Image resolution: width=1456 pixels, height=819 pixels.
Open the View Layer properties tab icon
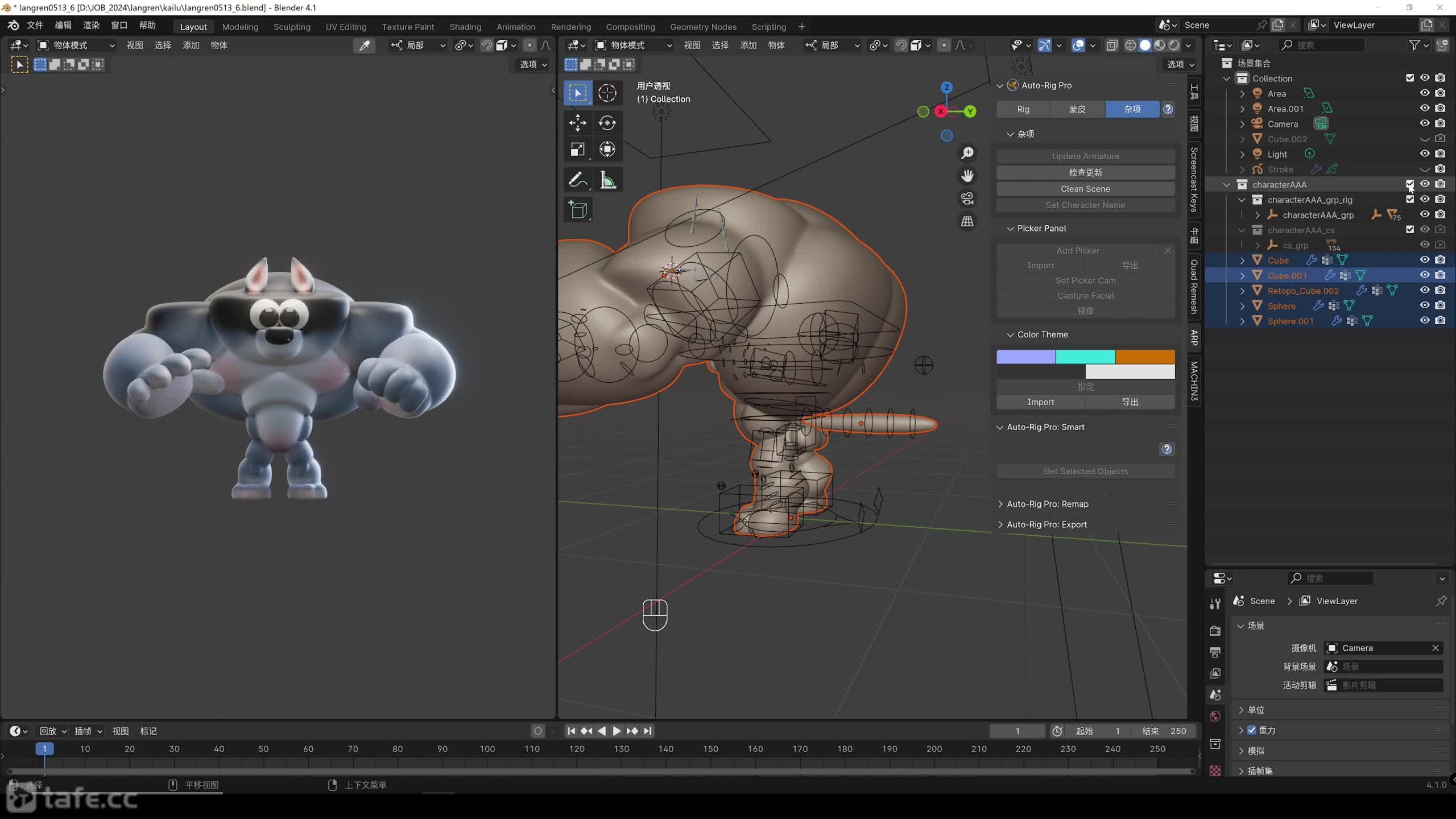click(1215, 673)
